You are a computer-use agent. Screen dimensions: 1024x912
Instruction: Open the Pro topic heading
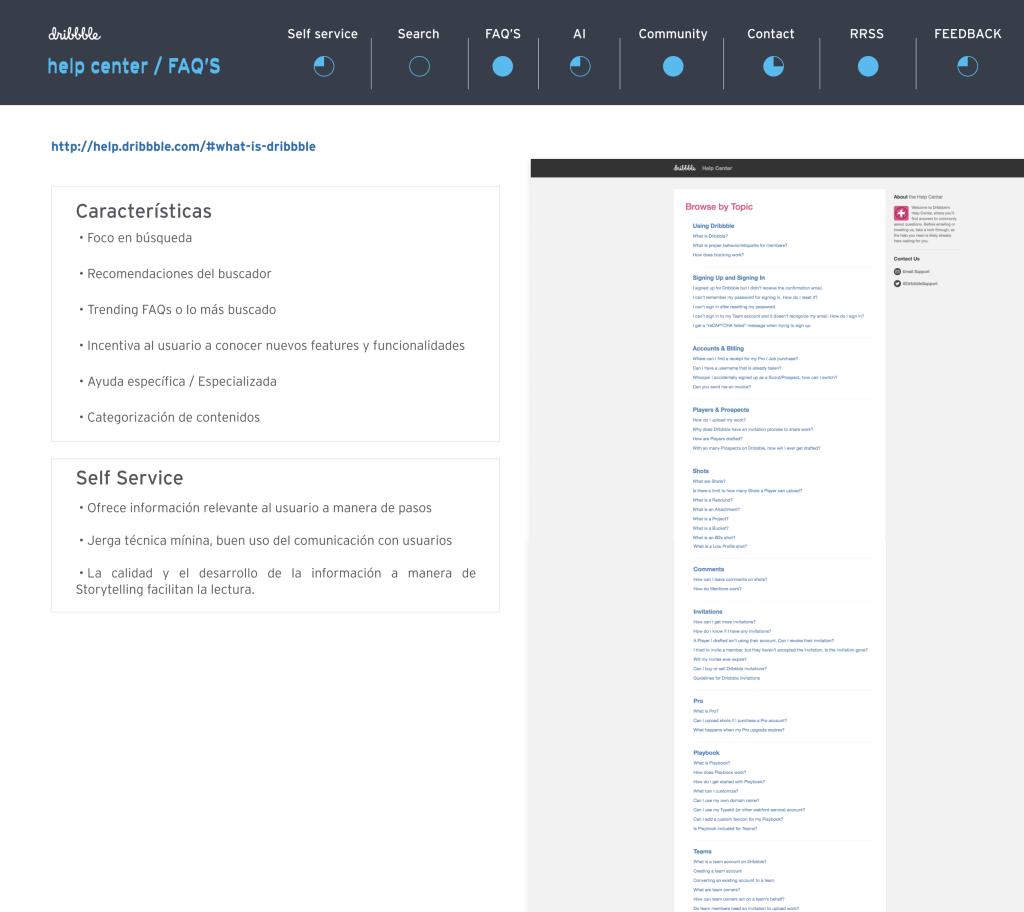click(x=698, y=701)
